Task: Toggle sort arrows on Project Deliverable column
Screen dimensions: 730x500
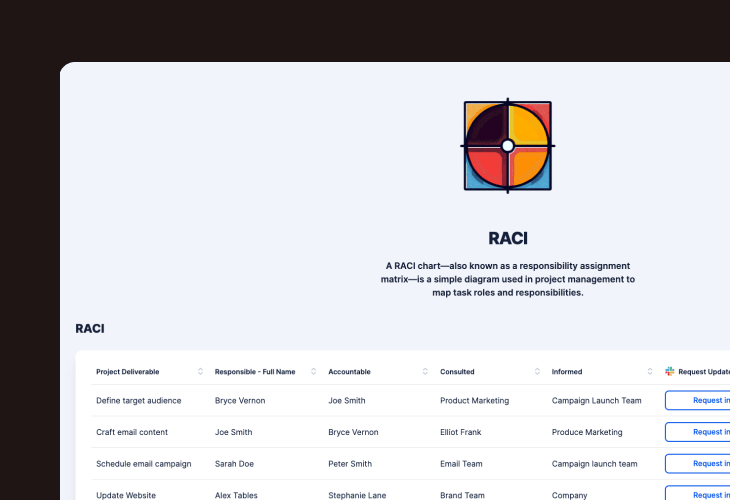Action: point(200,371)
